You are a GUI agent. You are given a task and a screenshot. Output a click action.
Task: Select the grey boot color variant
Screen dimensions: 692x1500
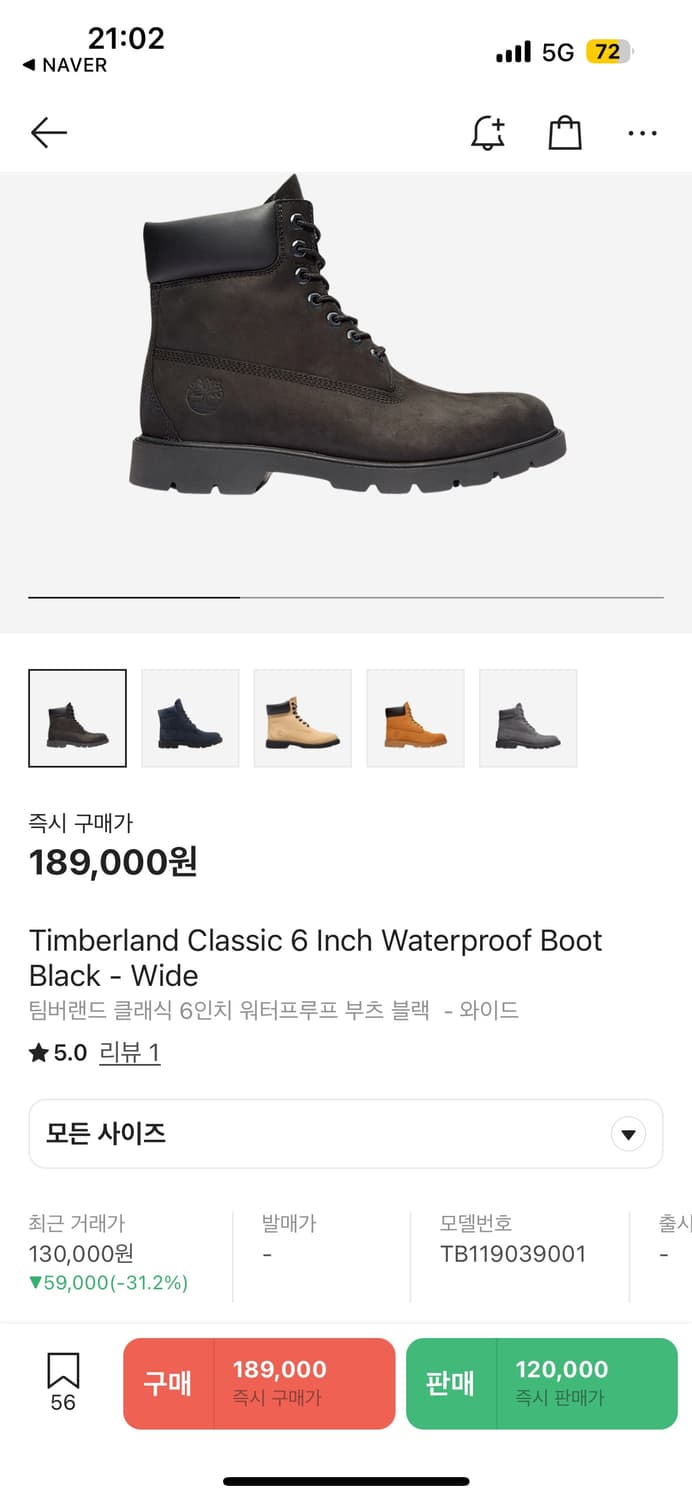[528, 718]
